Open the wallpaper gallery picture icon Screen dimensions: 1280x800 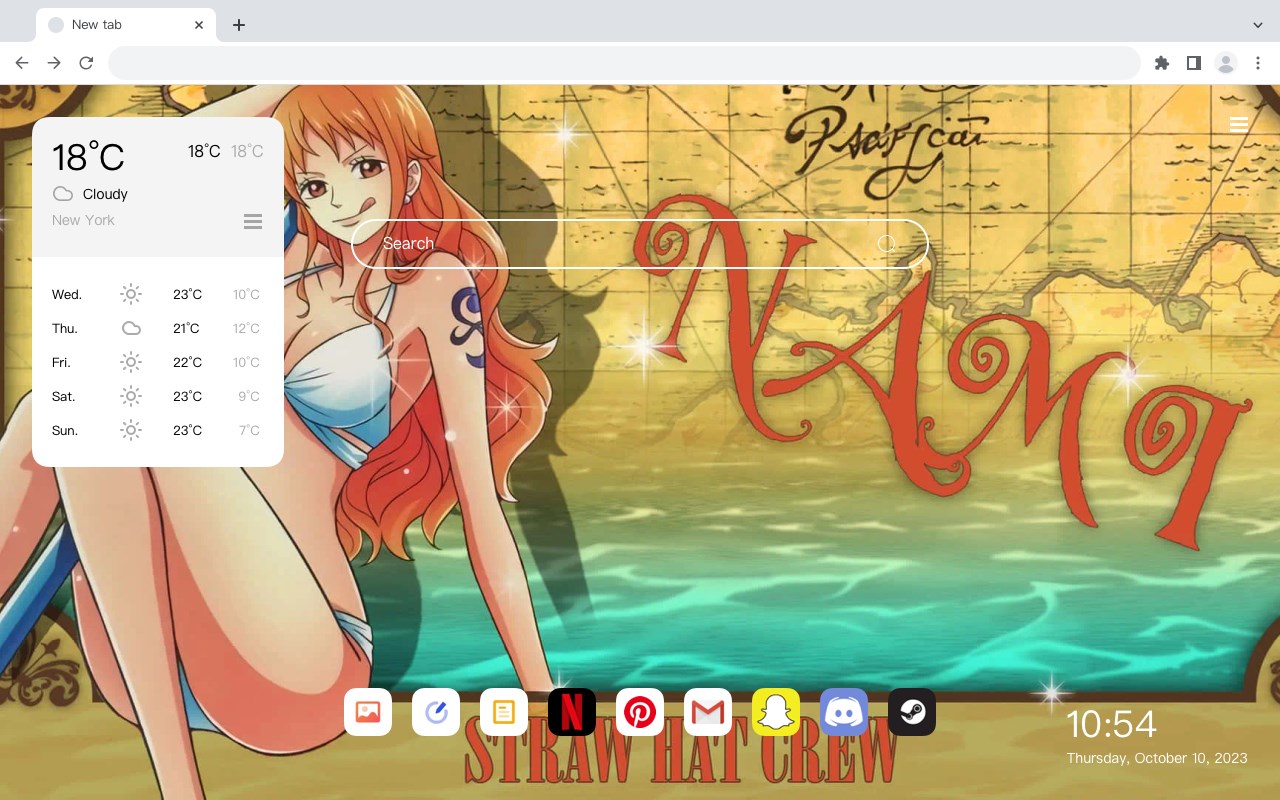point(368,712)
